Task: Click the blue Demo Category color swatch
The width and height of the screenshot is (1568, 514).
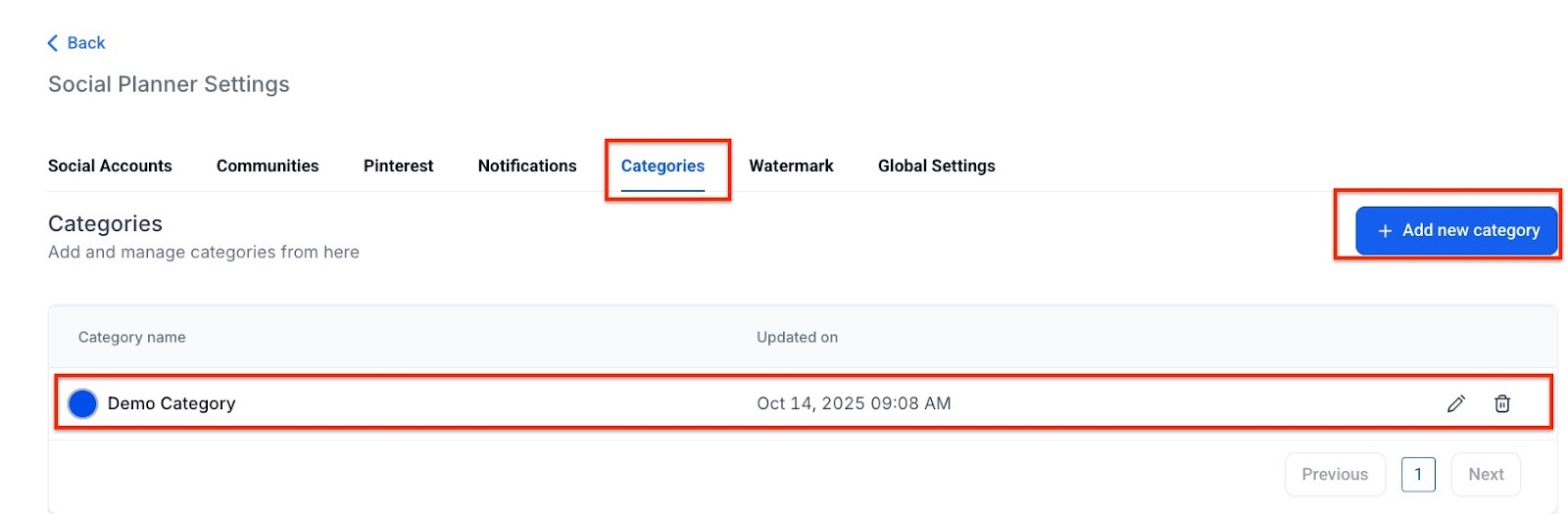Action: click(x=83, y=403)
